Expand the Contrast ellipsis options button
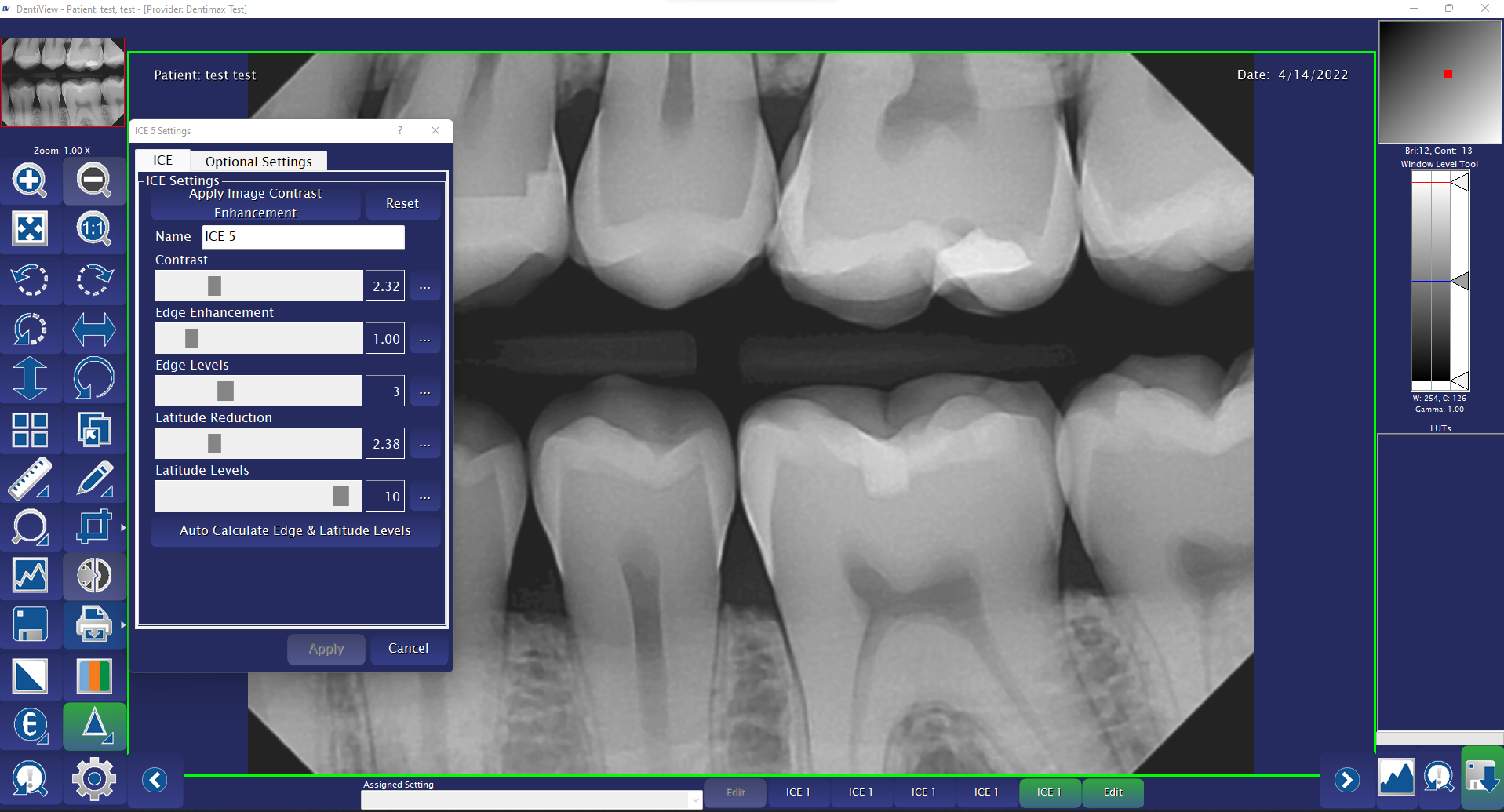The width and height of the screenshot is (1504, 812). point(424,286)
